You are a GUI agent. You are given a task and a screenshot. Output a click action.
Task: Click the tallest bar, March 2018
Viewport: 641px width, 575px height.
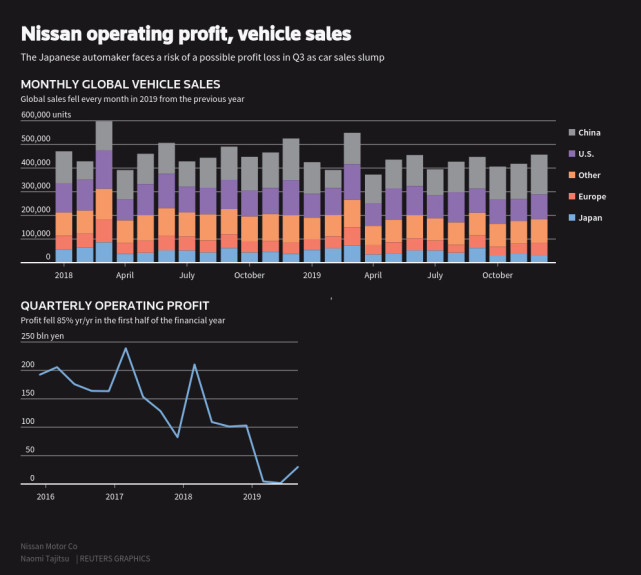click(x=104, y=191)
